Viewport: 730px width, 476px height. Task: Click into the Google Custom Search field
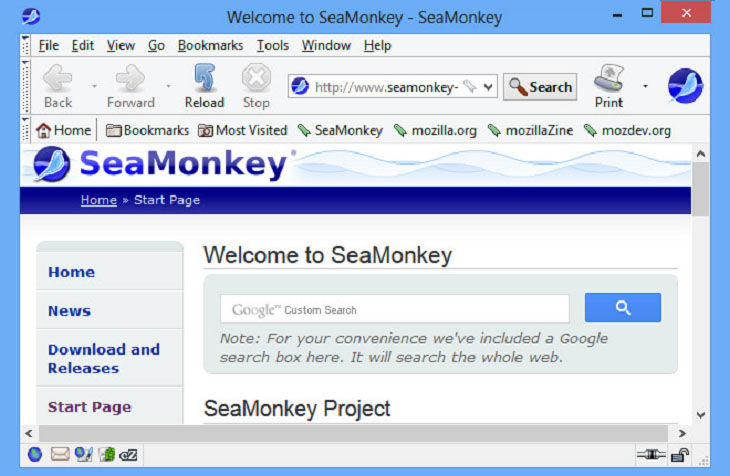click(395, 309)
